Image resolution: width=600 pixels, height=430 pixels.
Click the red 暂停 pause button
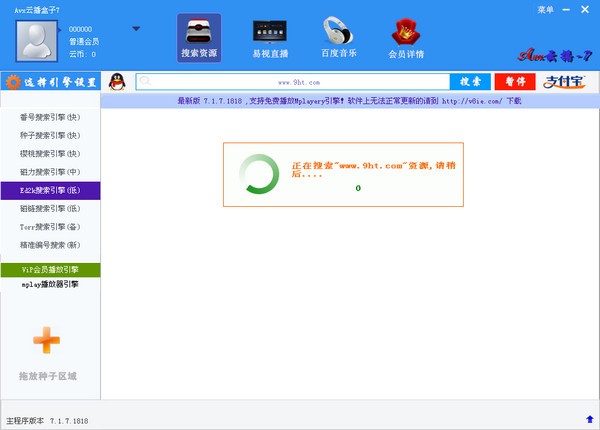pyautogui.click(x=515, y=82)
